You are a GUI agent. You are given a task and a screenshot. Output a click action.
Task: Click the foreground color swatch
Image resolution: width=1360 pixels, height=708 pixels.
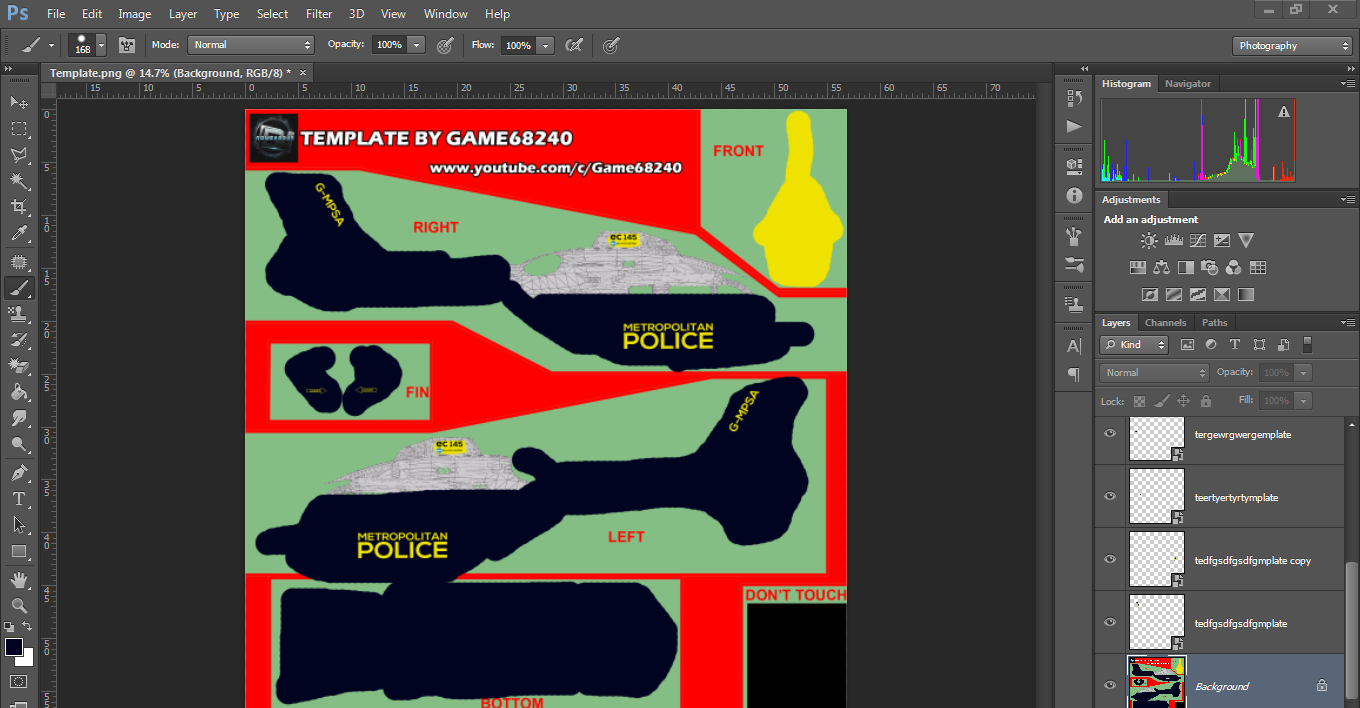[14, 647]
